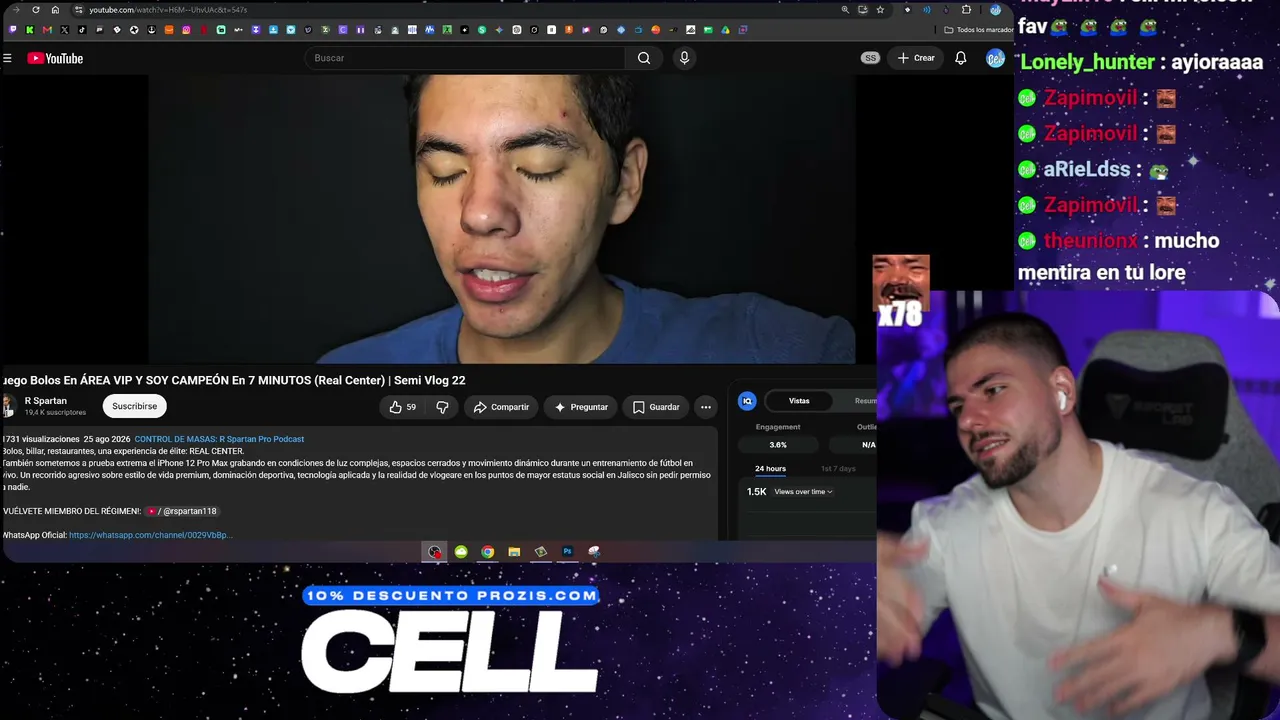This screenshot has width=1280, height=720.
Task: Open the Kick bookmark
Action: pyautogui.click(x=30, y=30)
